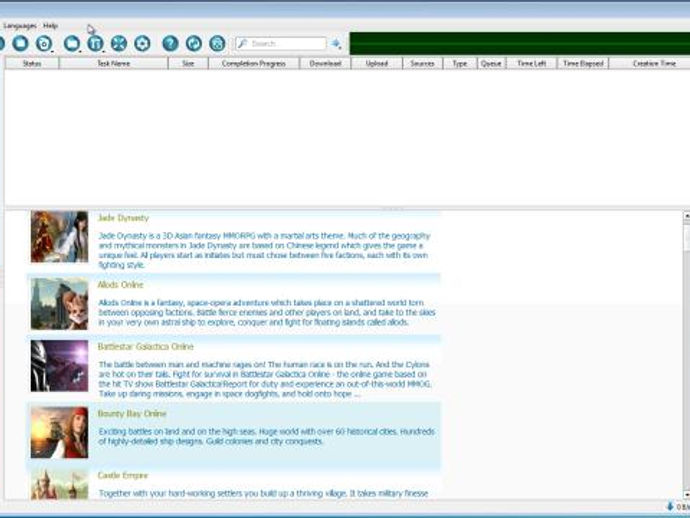Click the circular arrows refresh icon
This screenshot has height=518, width=690.
point(194,43)
